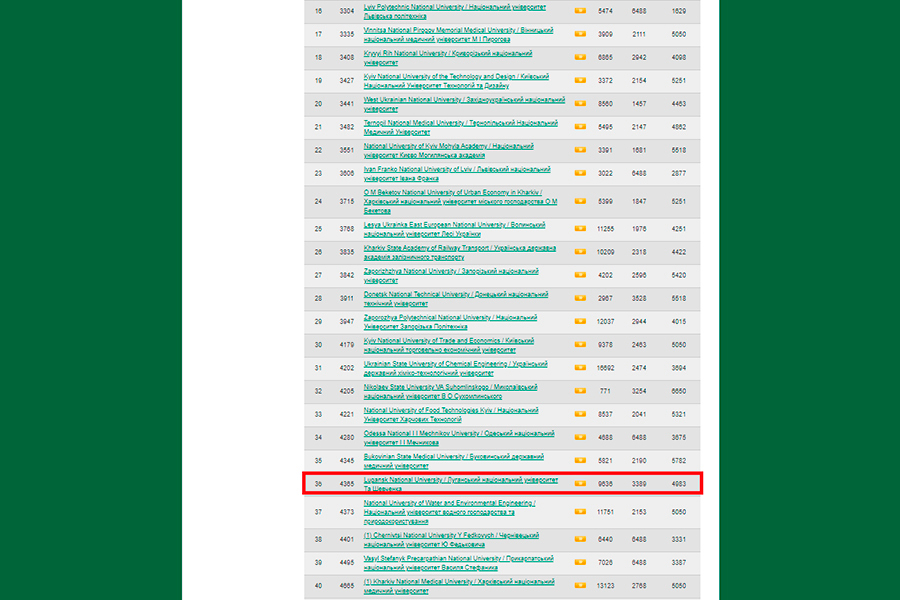
Task: Click orange icon in Odessa Mechnikov University row
Action: [x=580, y=437]
